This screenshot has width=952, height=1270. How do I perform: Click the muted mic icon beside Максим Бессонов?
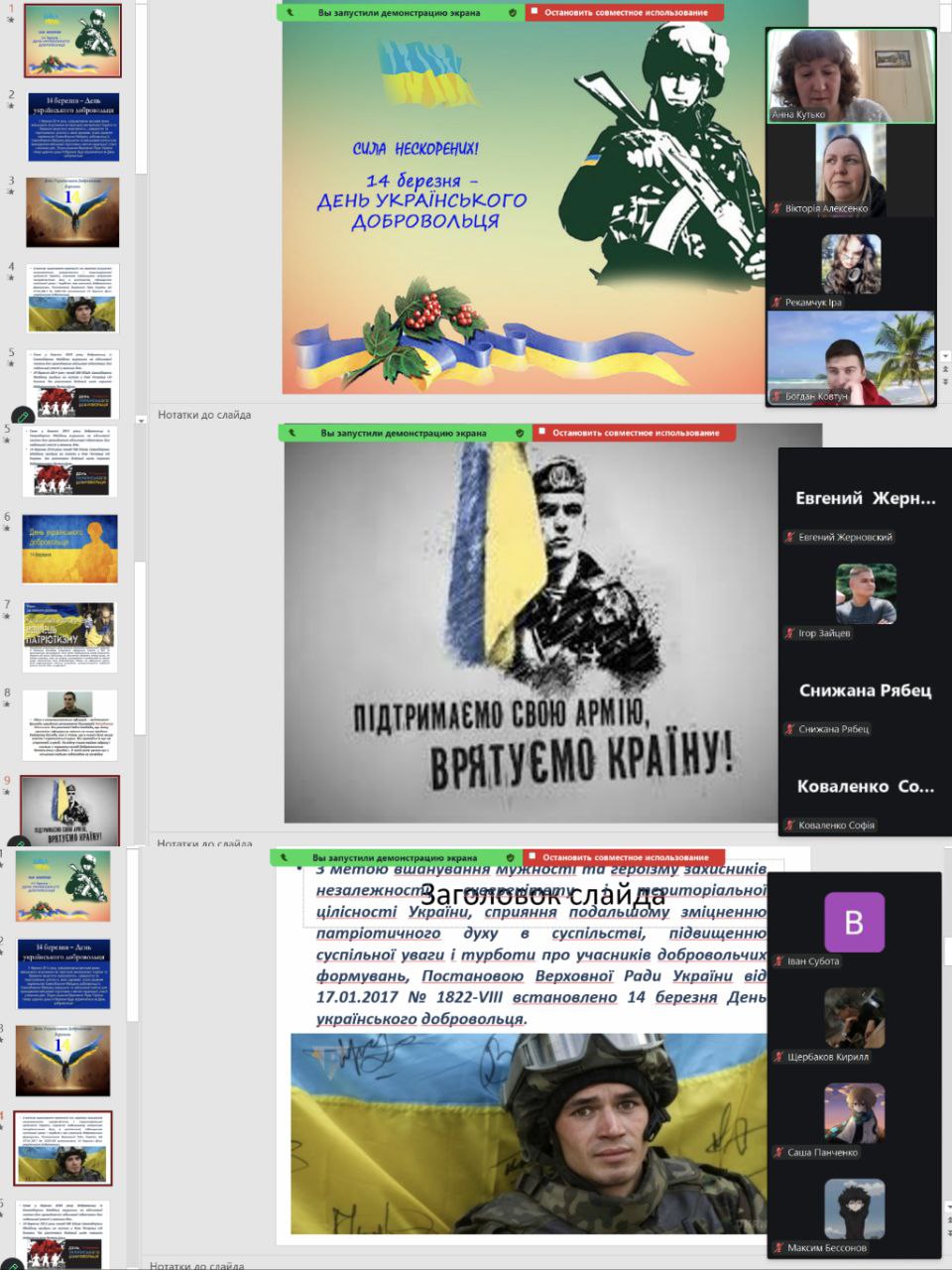779,1247
